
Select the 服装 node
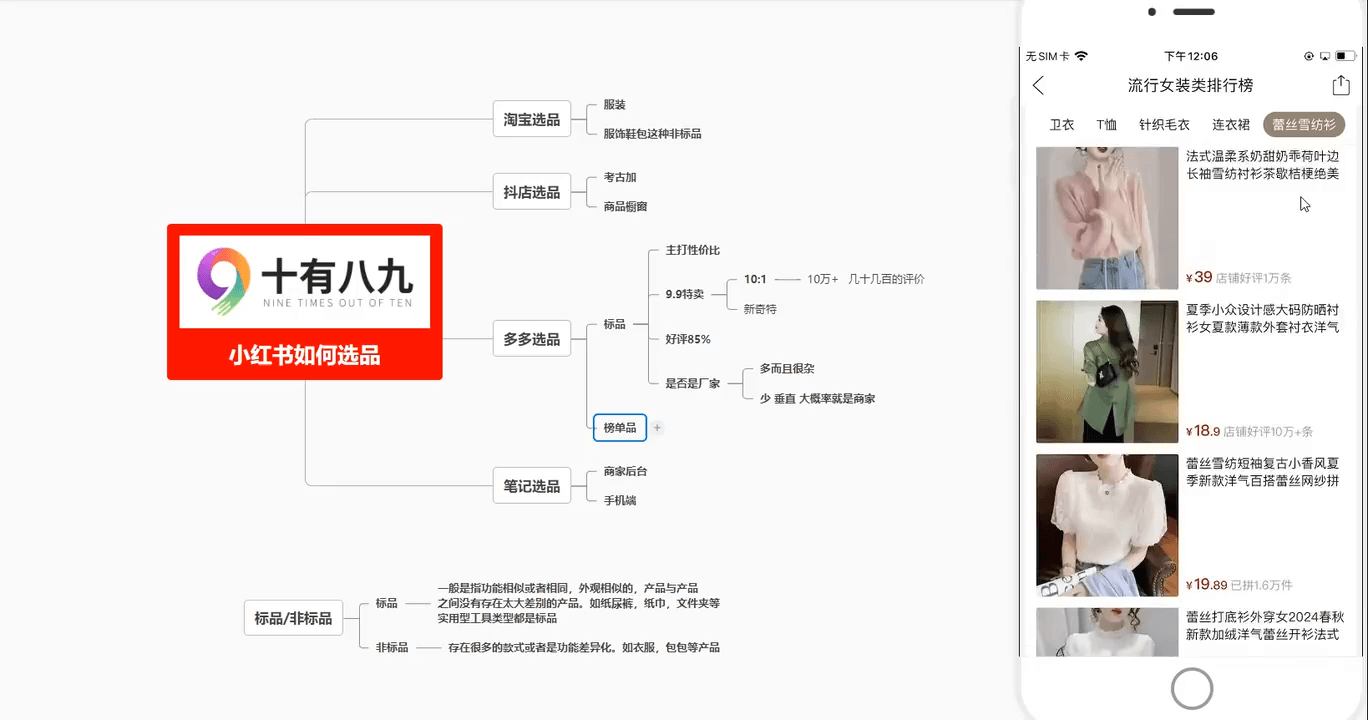pos(614,104)
